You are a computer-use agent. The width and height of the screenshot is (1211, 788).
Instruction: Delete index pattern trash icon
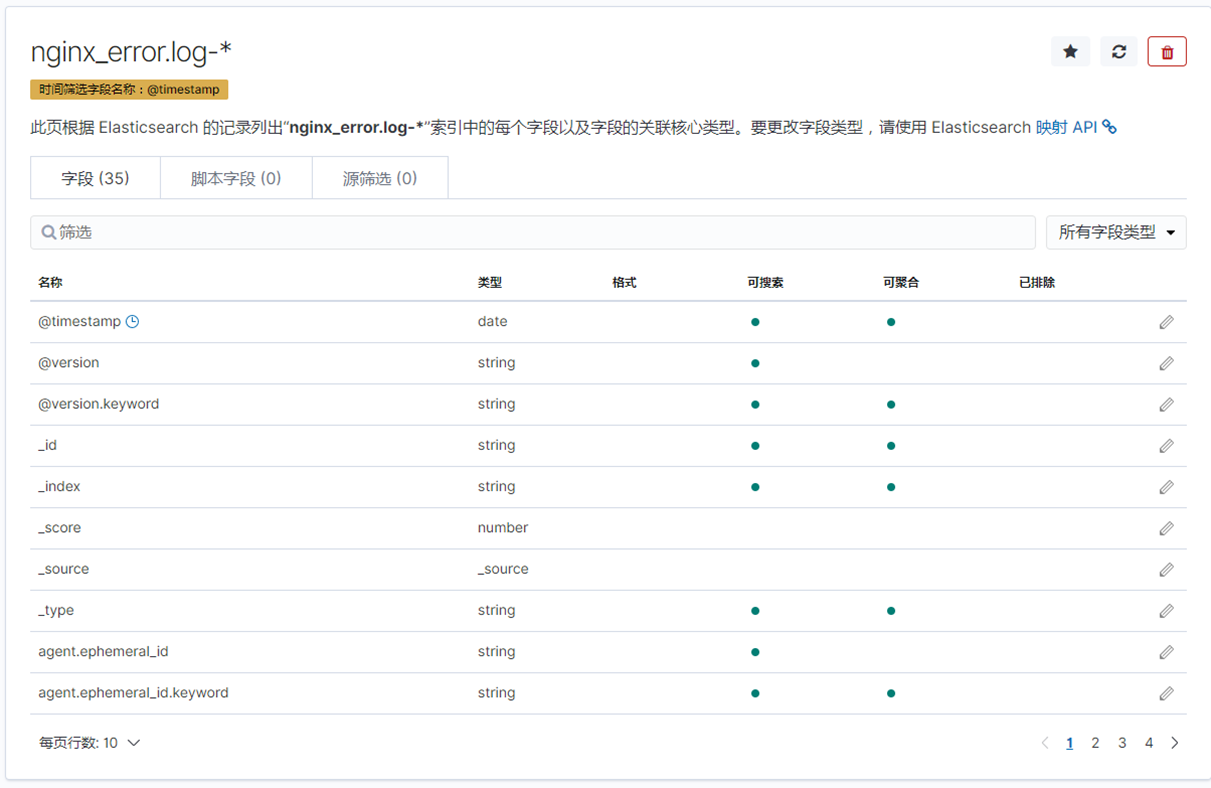1167,52
